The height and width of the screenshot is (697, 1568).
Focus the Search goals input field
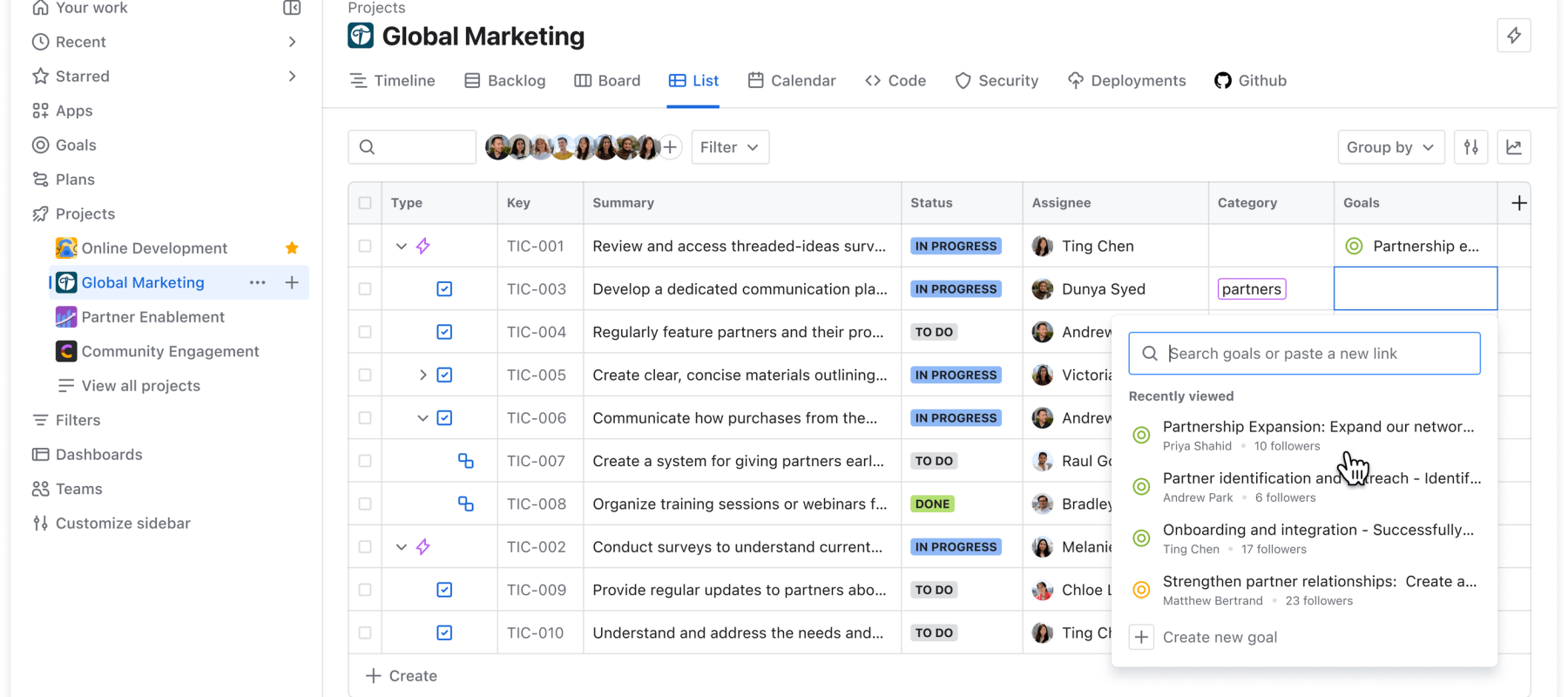[1304, 354]
